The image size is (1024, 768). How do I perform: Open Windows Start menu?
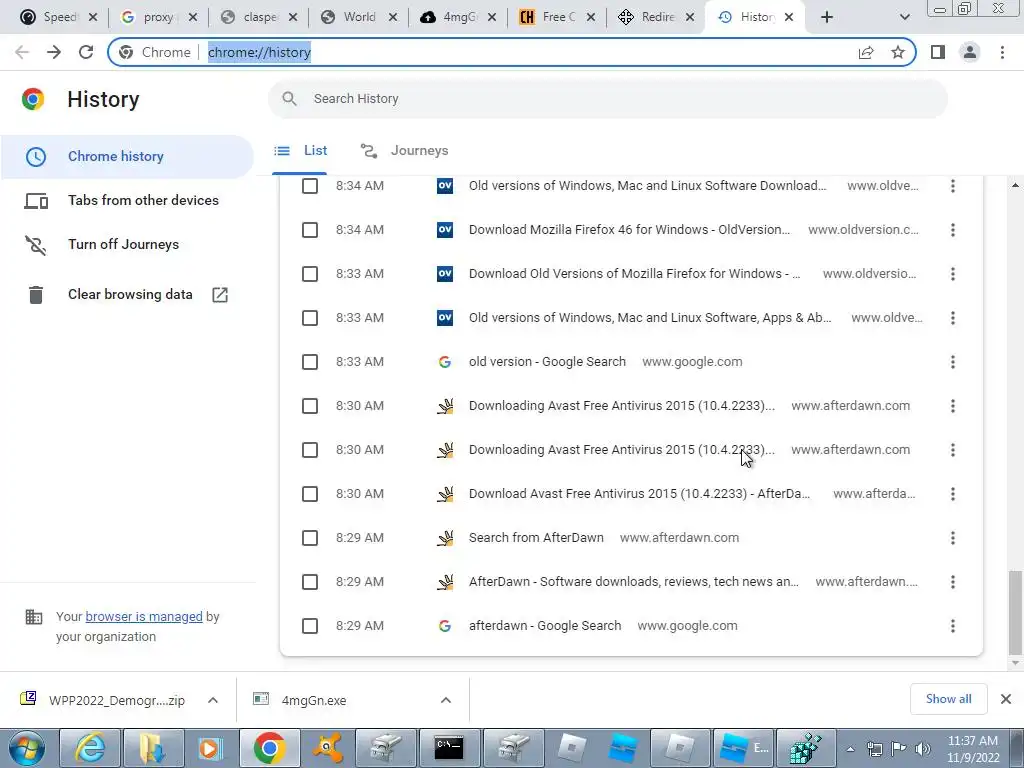(26, 748)
